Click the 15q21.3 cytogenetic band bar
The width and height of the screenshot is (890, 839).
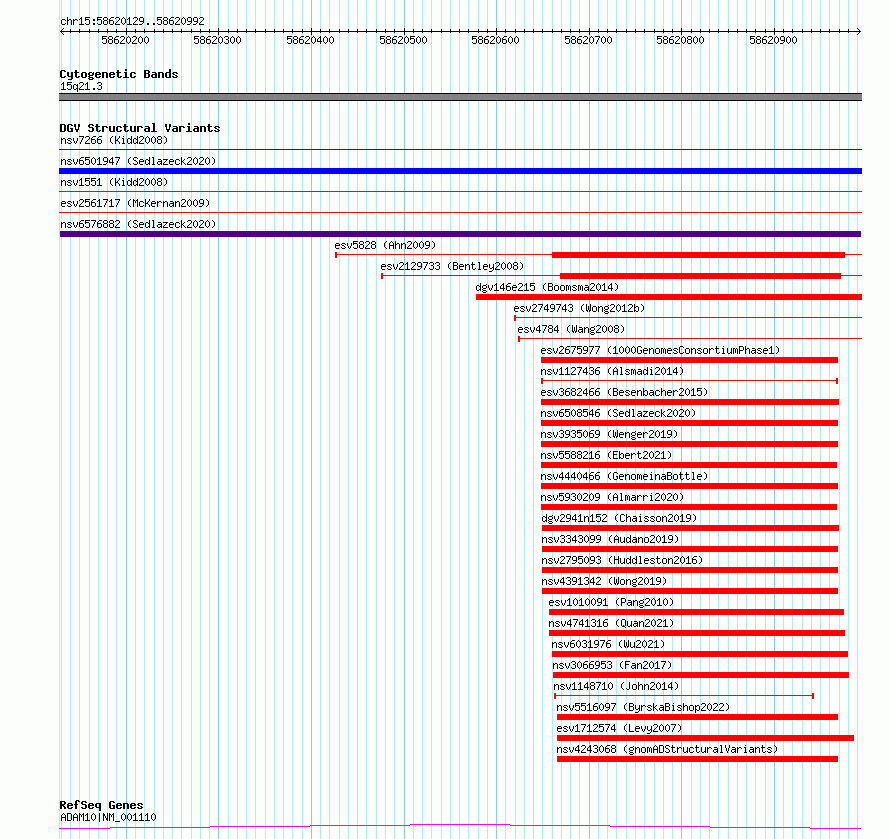click(460, 97)
